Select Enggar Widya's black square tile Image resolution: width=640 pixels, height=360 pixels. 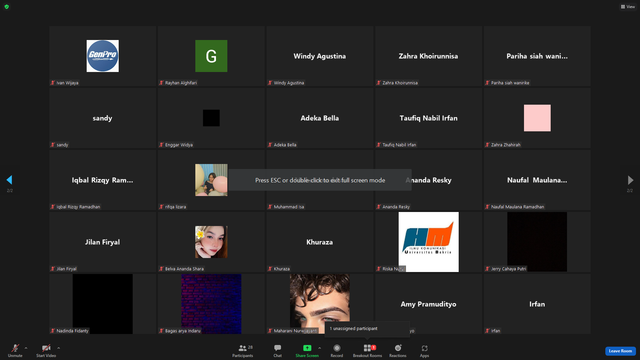211,118
